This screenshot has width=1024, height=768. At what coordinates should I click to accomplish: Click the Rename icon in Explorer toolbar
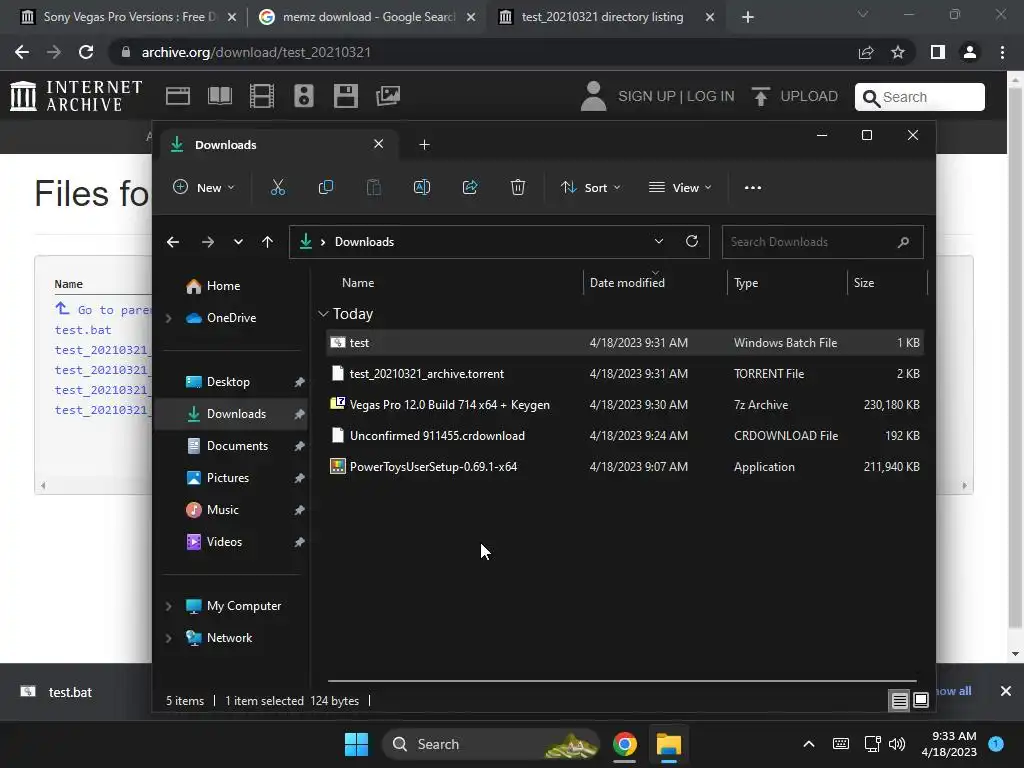[422, 187]
